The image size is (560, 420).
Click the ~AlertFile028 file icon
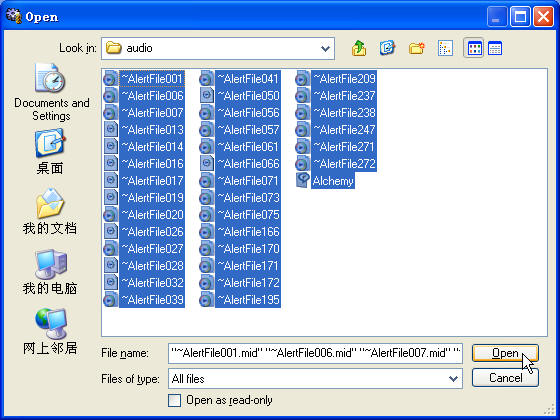110,265
